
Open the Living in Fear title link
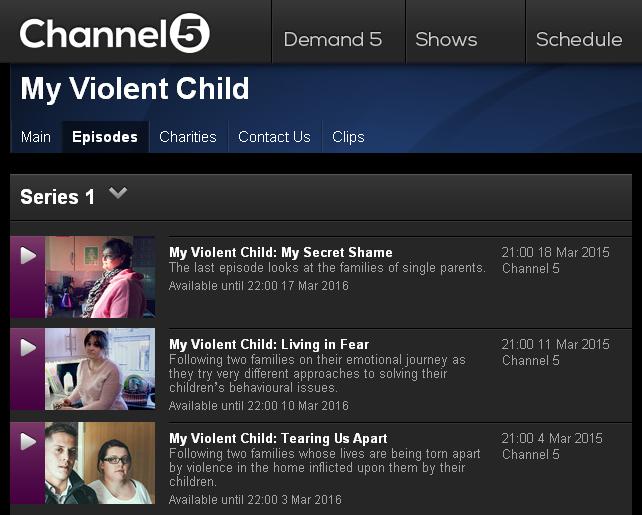tap(269, 344)
